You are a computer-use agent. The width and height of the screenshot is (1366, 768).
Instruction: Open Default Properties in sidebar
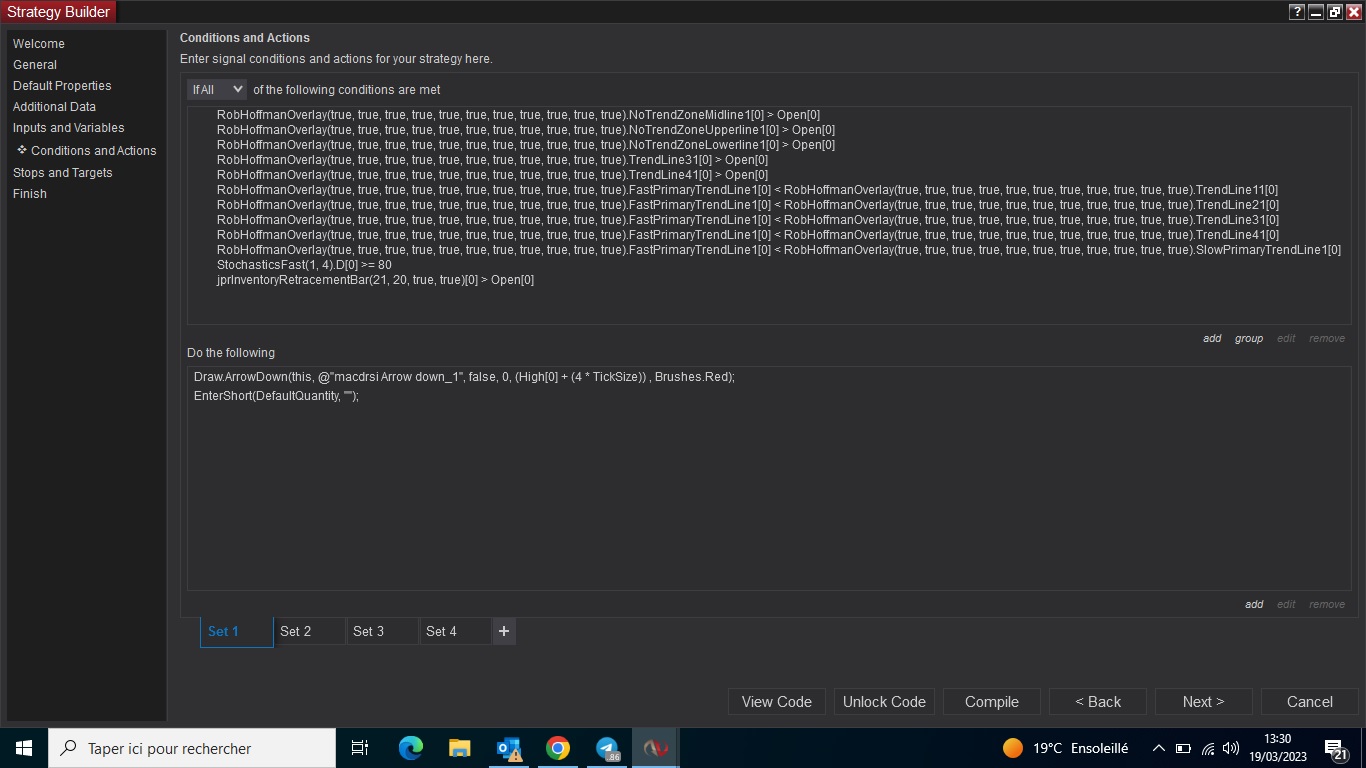coord(62,86)
